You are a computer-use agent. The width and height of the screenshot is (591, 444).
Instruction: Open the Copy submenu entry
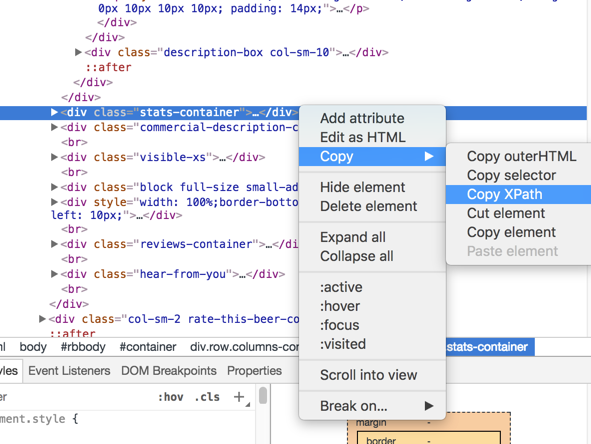pos(372,156)
